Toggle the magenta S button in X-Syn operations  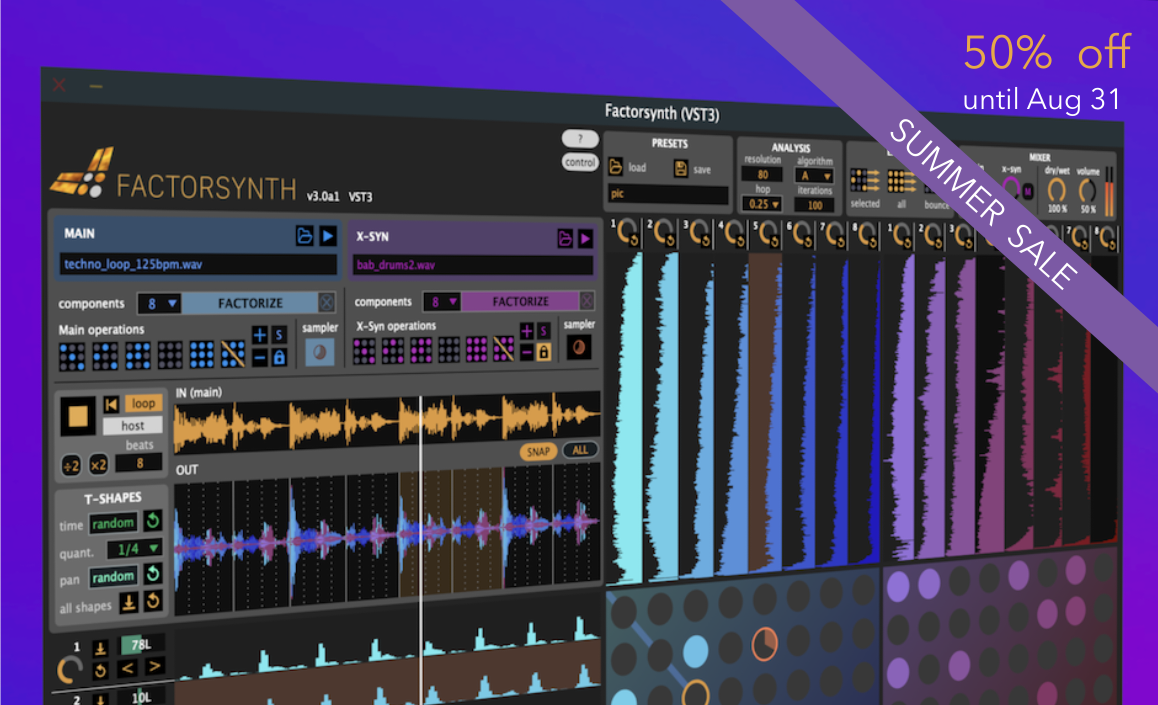coord(544,331)
